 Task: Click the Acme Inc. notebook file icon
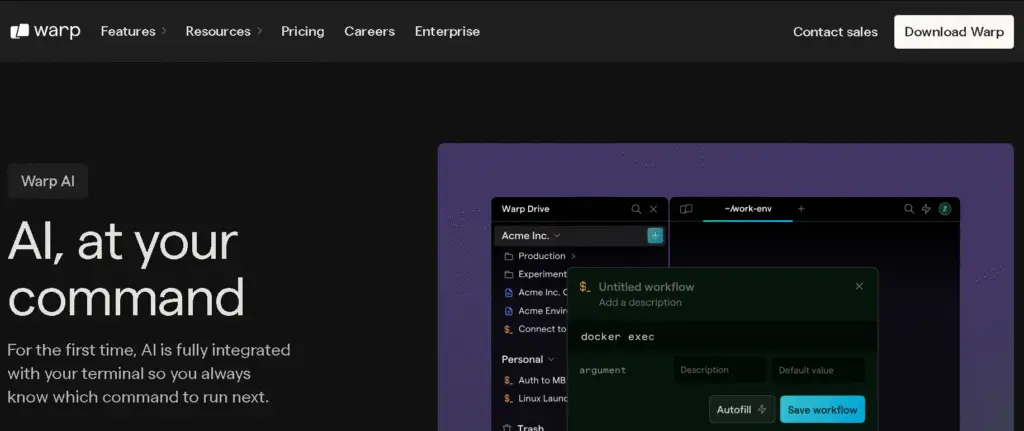tap(509, 293)
